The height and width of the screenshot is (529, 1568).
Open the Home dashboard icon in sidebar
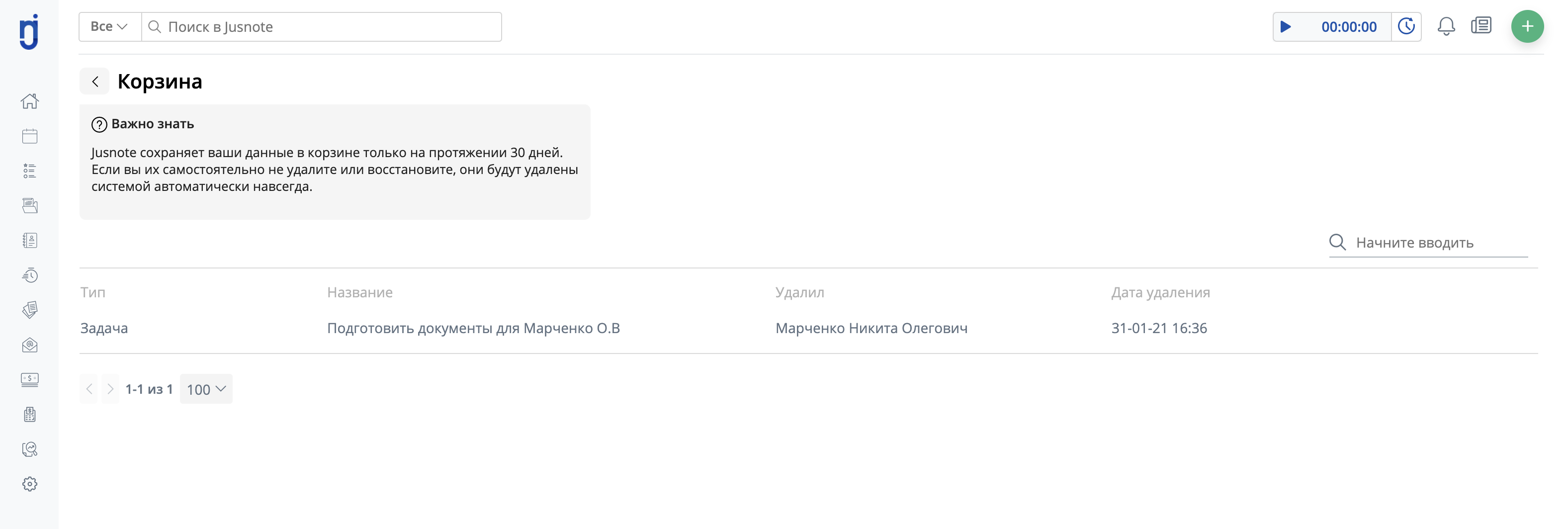coord(29,101)
